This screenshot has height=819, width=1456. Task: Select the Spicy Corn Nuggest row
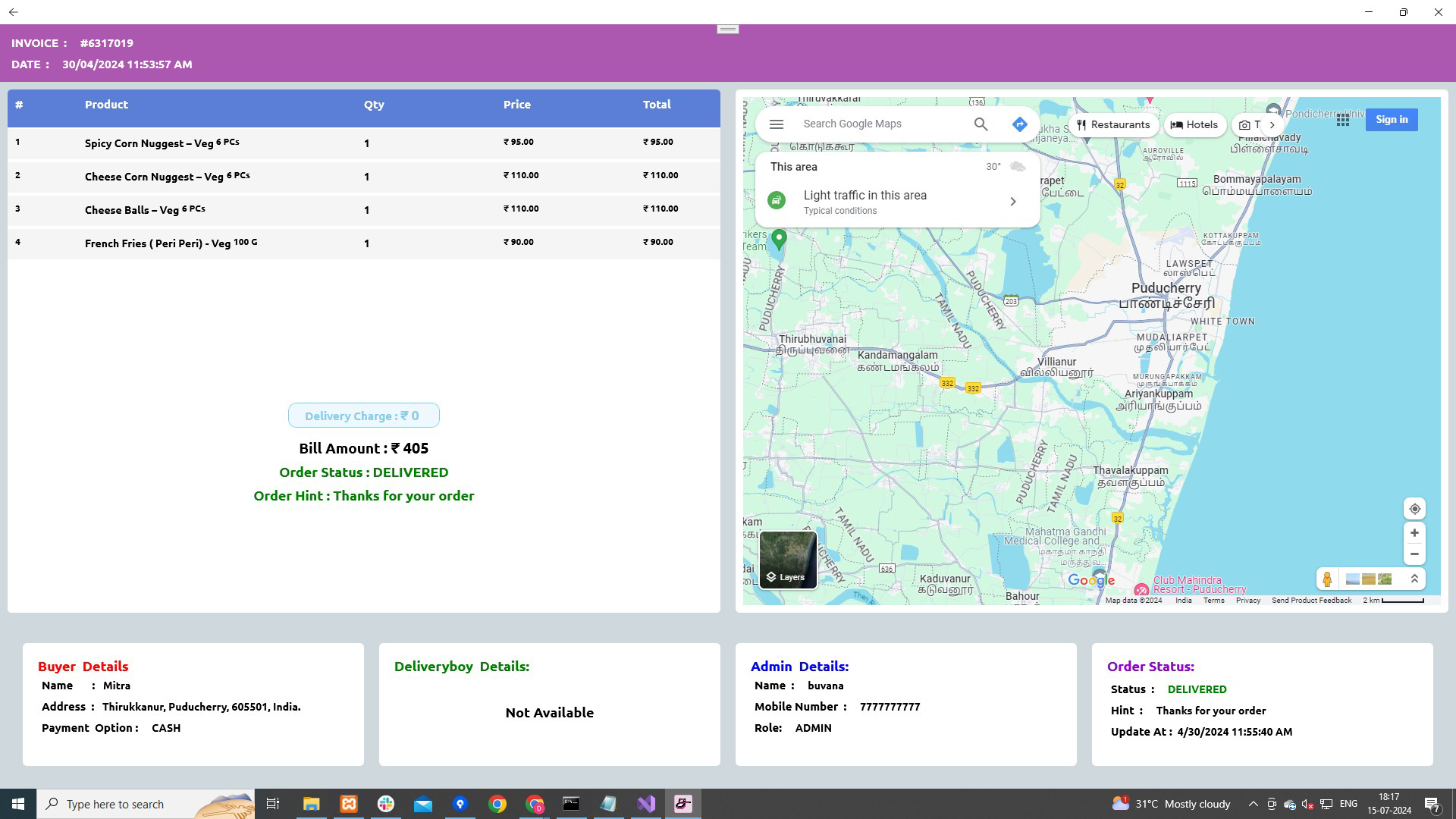click(x=364, y=143)
